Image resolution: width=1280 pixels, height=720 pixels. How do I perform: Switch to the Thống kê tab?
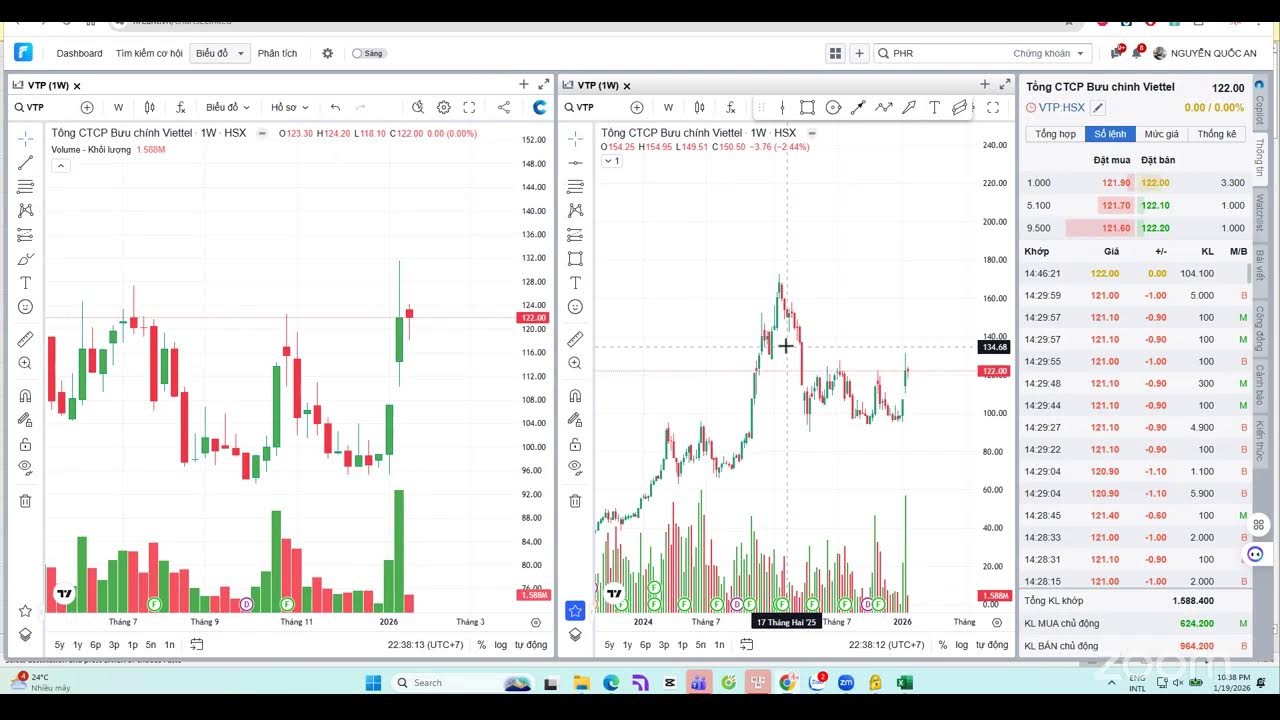pyautogui.click(x=1216, y=134)
